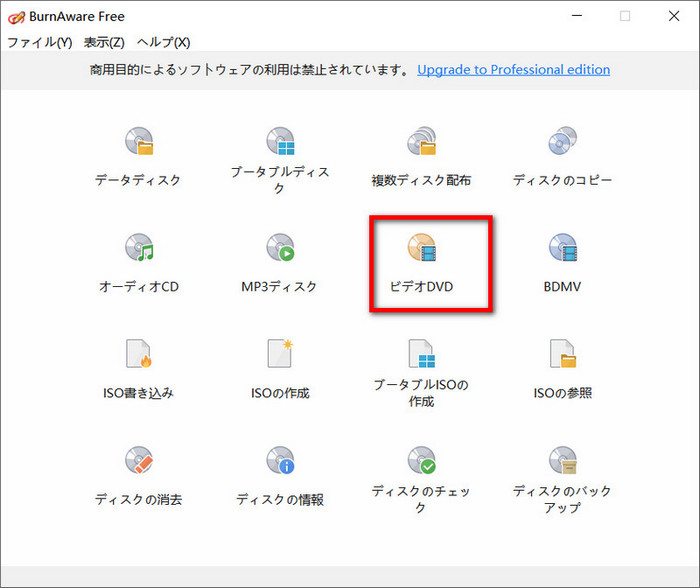The image size is (700, 588).
Task: Open the ビデオDVD film disc icon
Action: click(421, 247)
